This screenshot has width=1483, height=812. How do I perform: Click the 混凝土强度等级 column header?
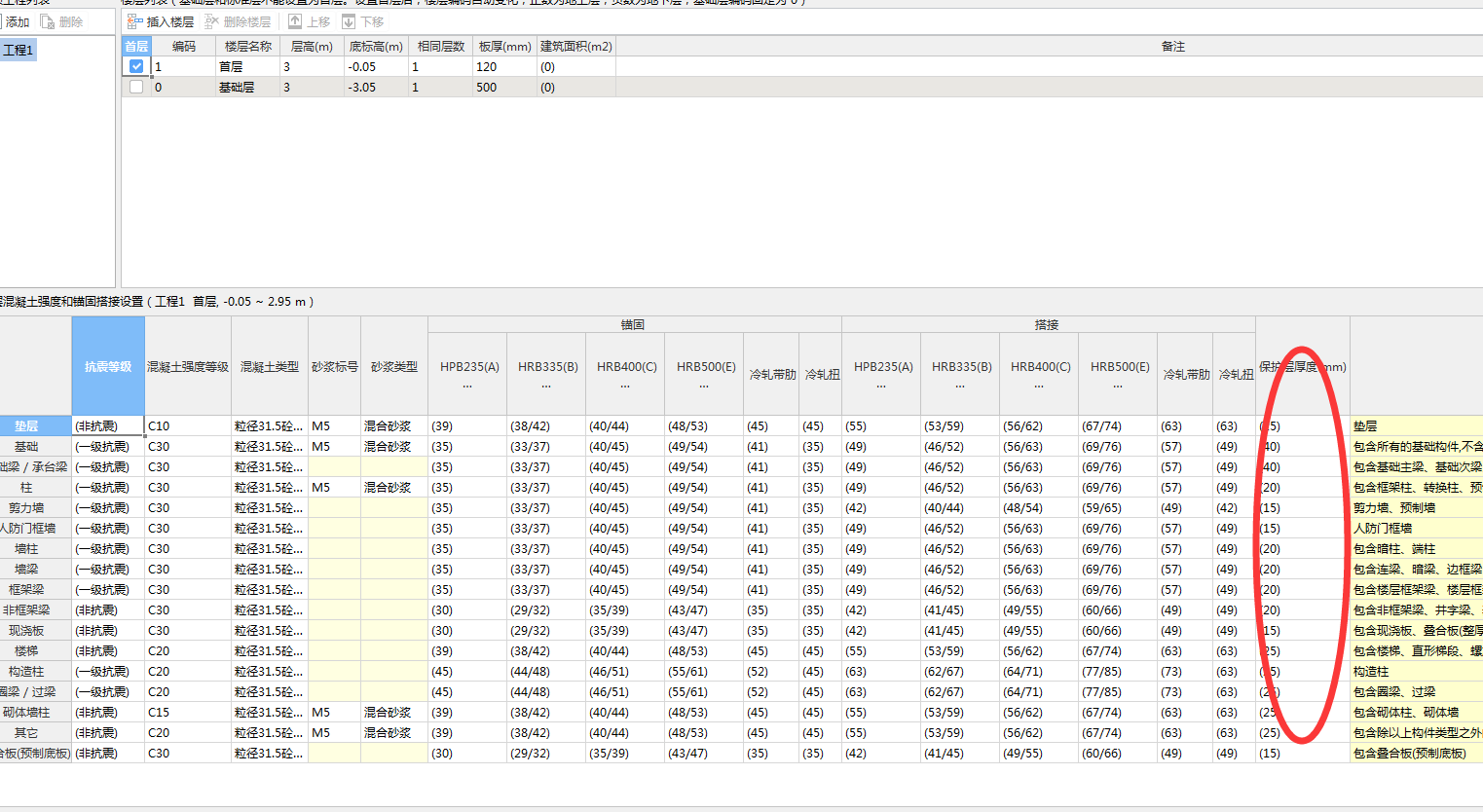tap(188, 366)
